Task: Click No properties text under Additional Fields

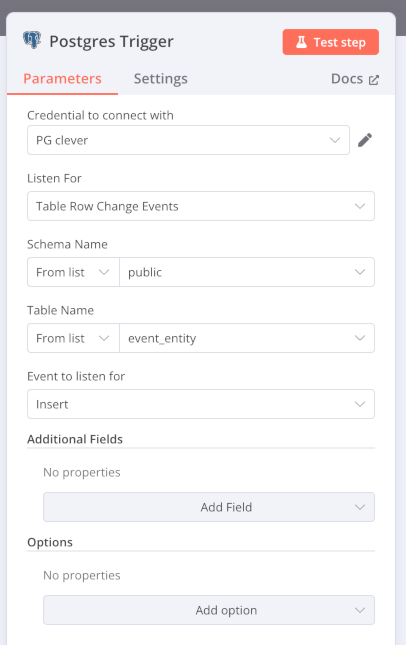Action: click(x=82, y=472)
